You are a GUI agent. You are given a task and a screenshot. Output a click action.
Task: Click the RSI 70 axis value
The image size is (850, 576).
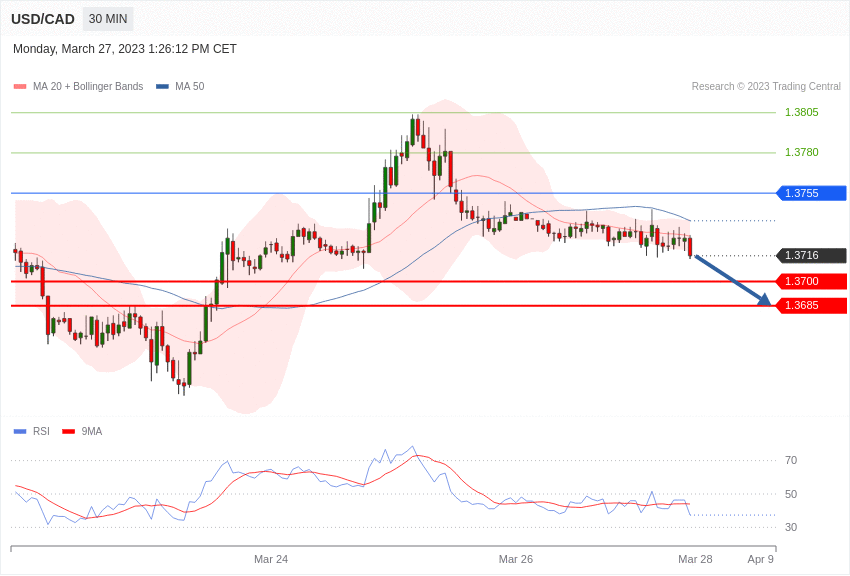791,461
